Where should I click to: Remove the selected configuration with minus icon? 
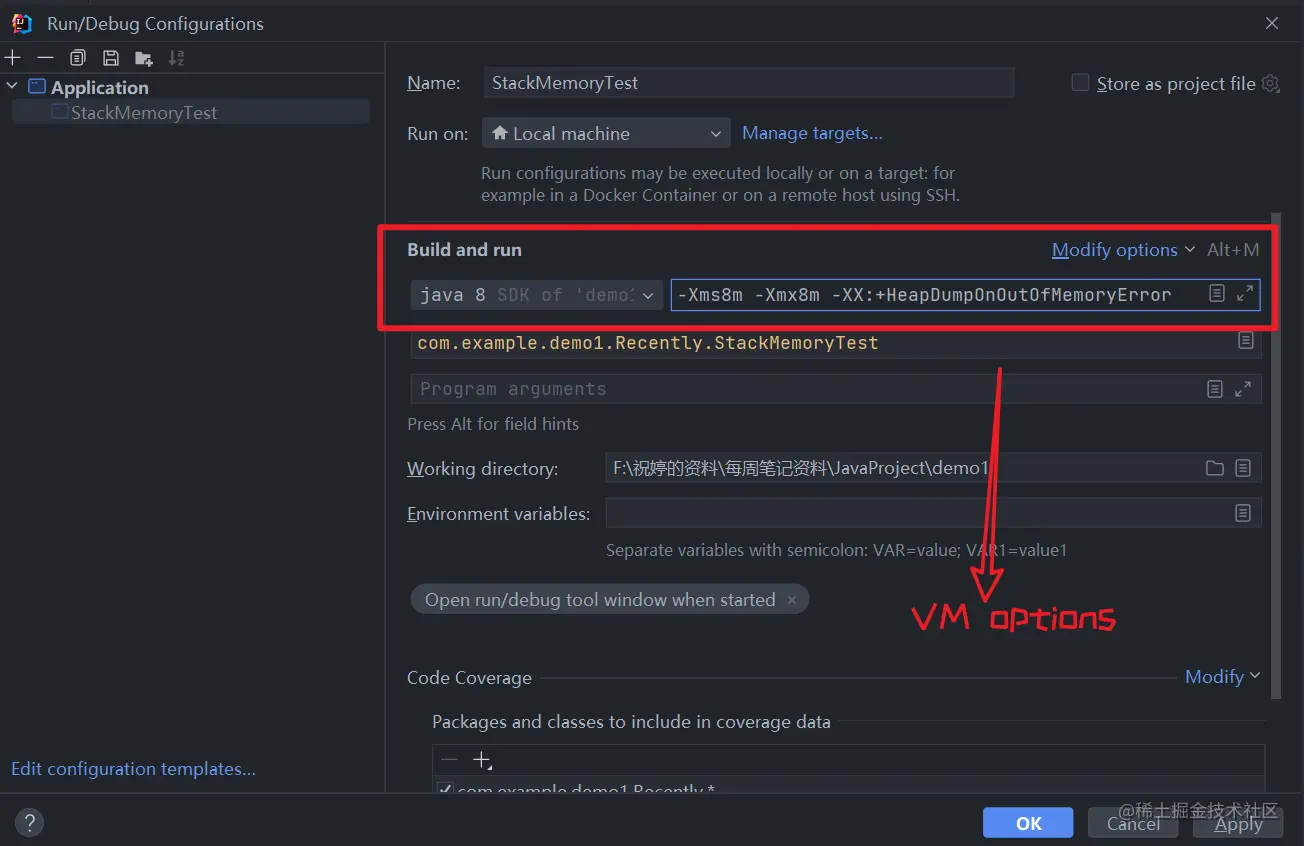[45, 57]
